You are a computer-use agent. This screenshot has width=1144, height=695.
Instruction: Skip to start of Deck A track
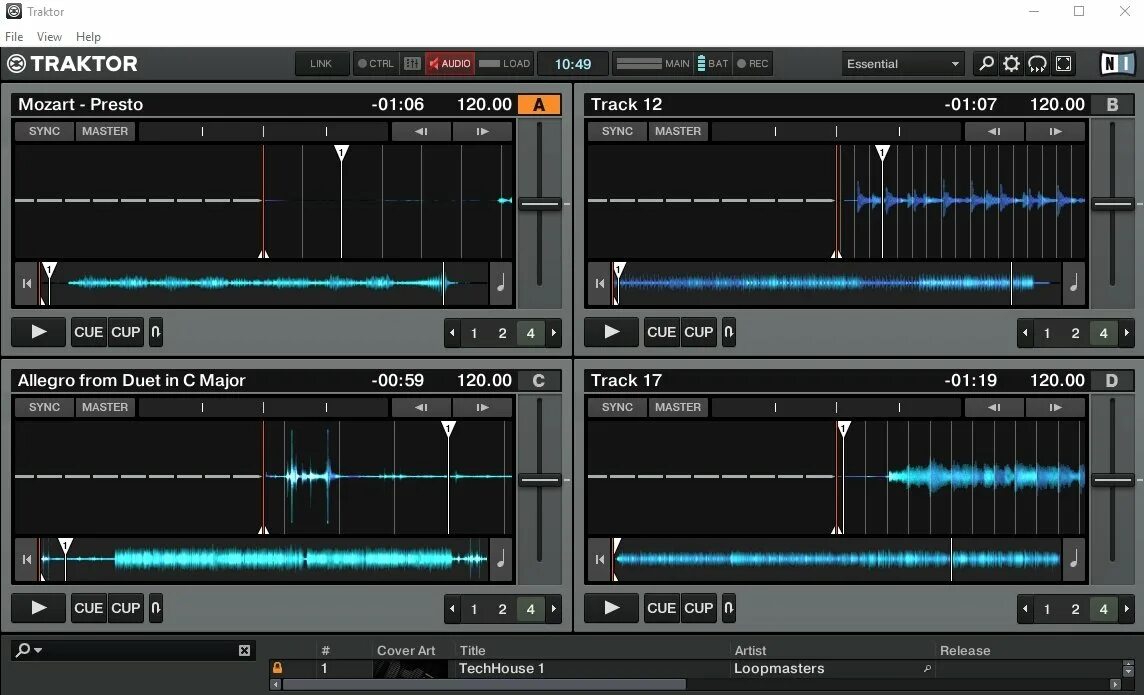tap(27, 284)
